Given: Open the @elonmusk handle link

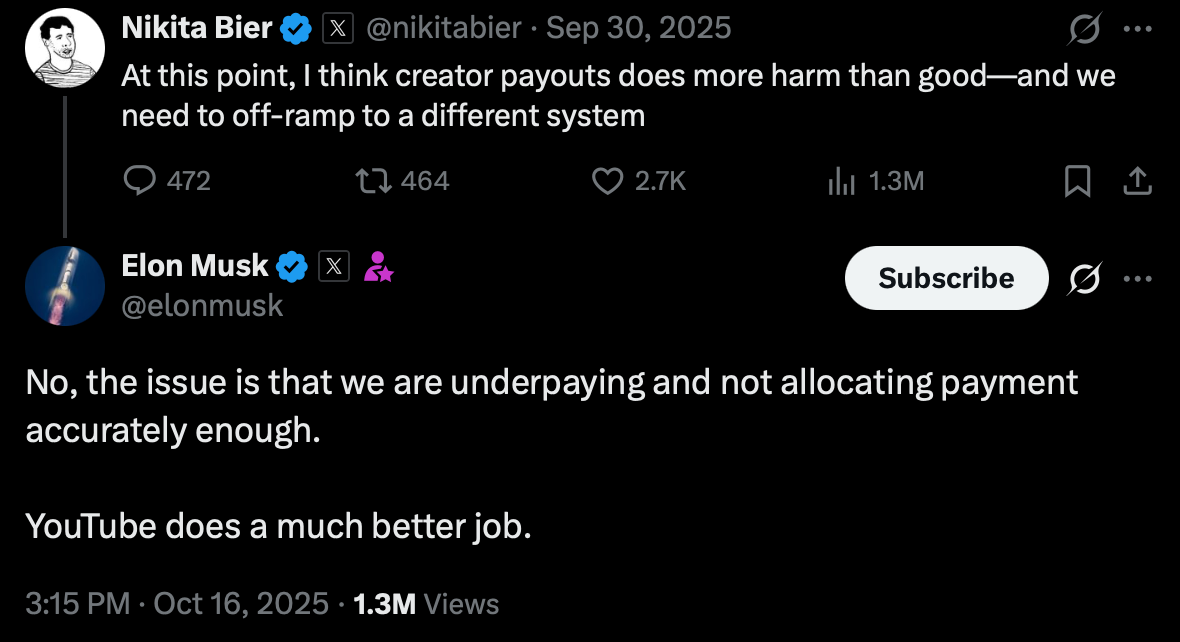Looking at the screenshot, I should coord(202,305).
